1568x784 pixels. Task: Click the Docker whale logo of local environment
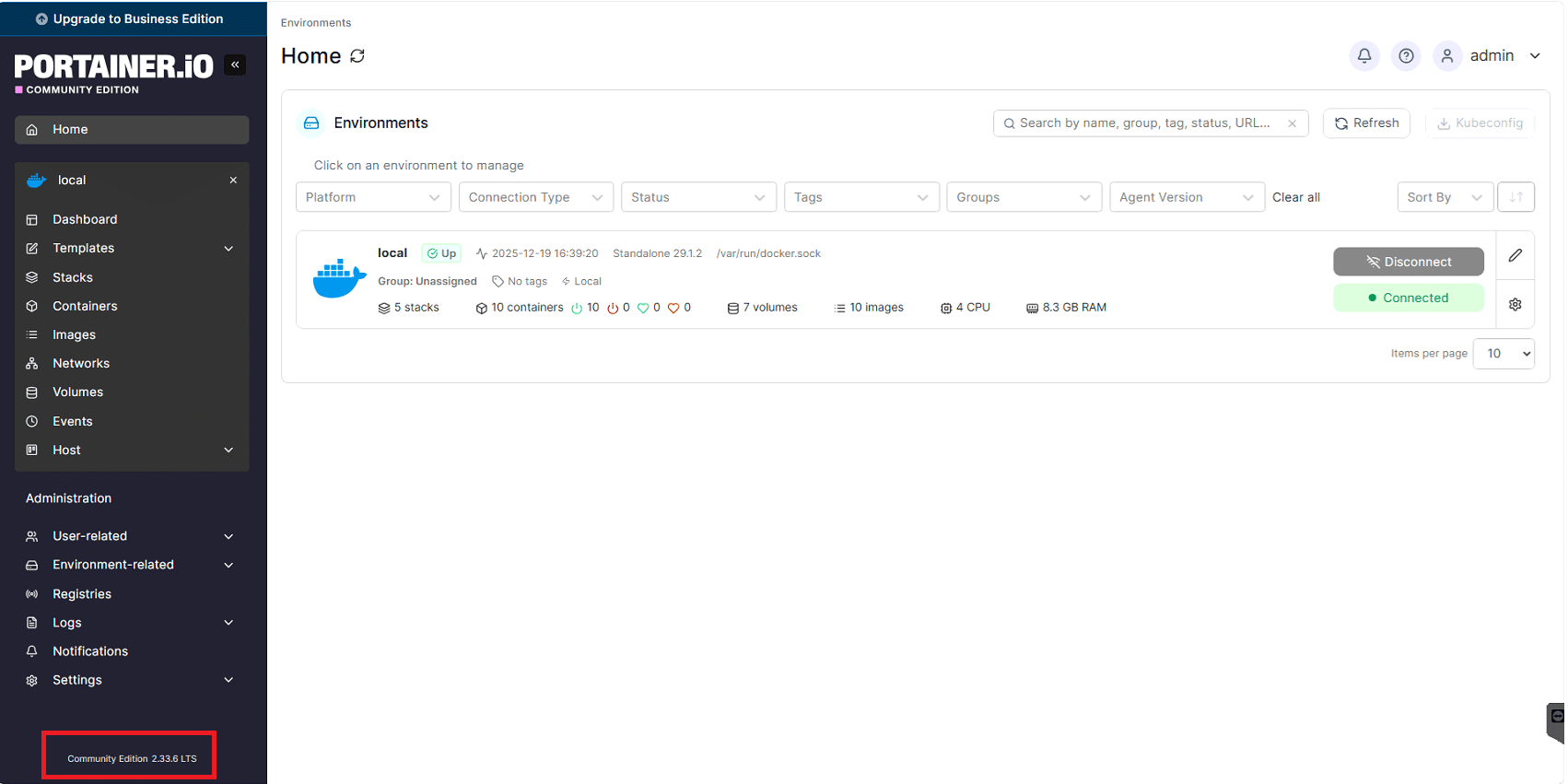click(339, 279)
